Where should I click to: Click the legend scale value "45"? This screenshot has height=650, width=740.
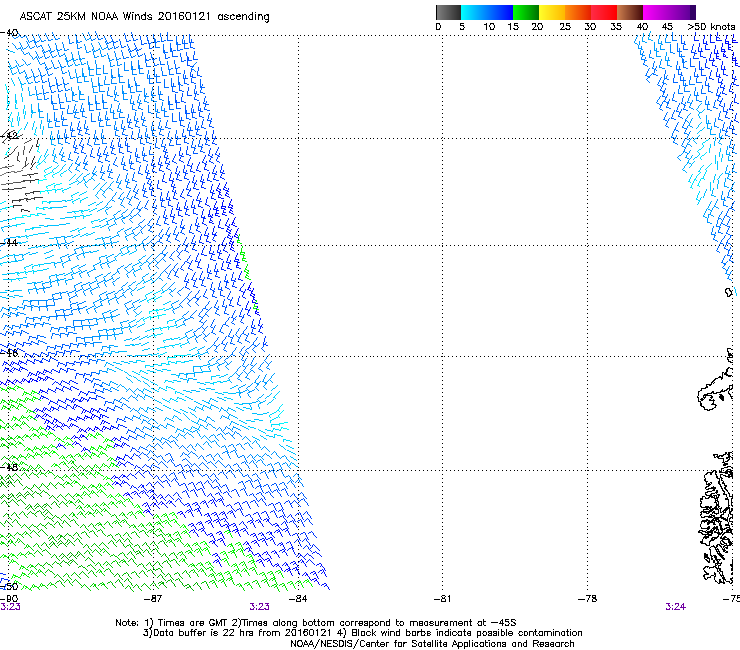pyautogui.click(x=667, y=27)
